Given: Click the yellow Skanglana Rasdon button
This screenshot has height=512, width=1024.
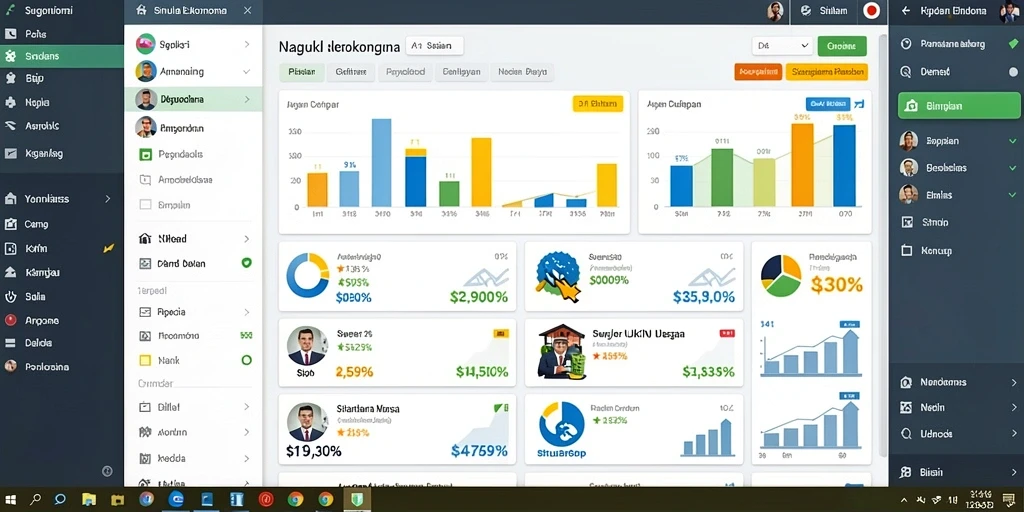Looking at the screenshot, I should click(x=827, y=72).
